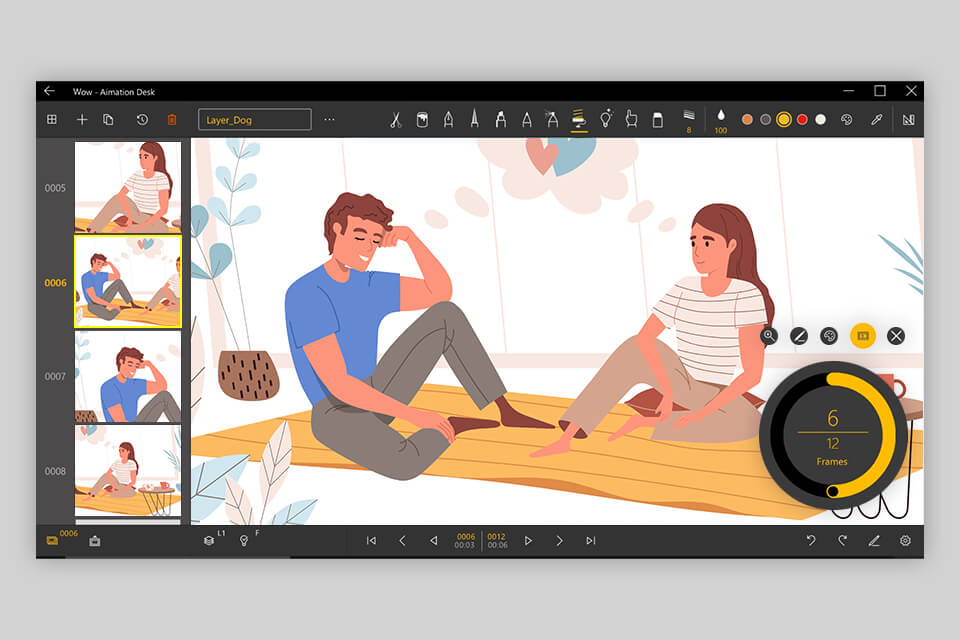960x640 pixels.
Task: Duplicate the current frame
Action: coord(109,119)
